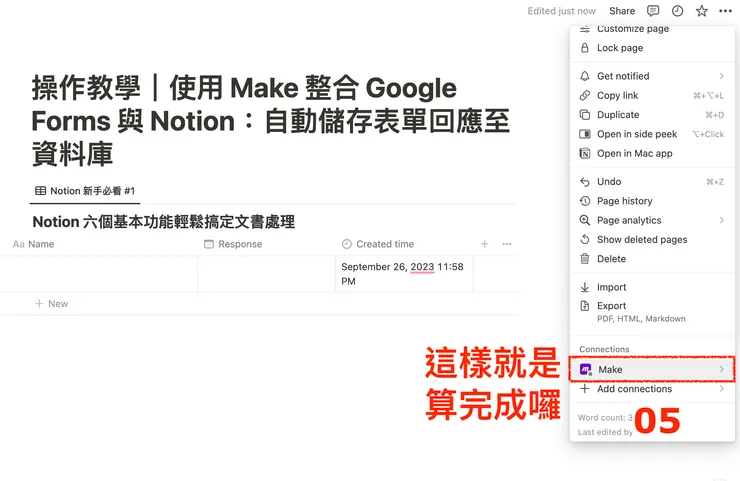This screenshot has width=740, height=481.
Task: Click the Edited just now label
Action: [562, 11]
